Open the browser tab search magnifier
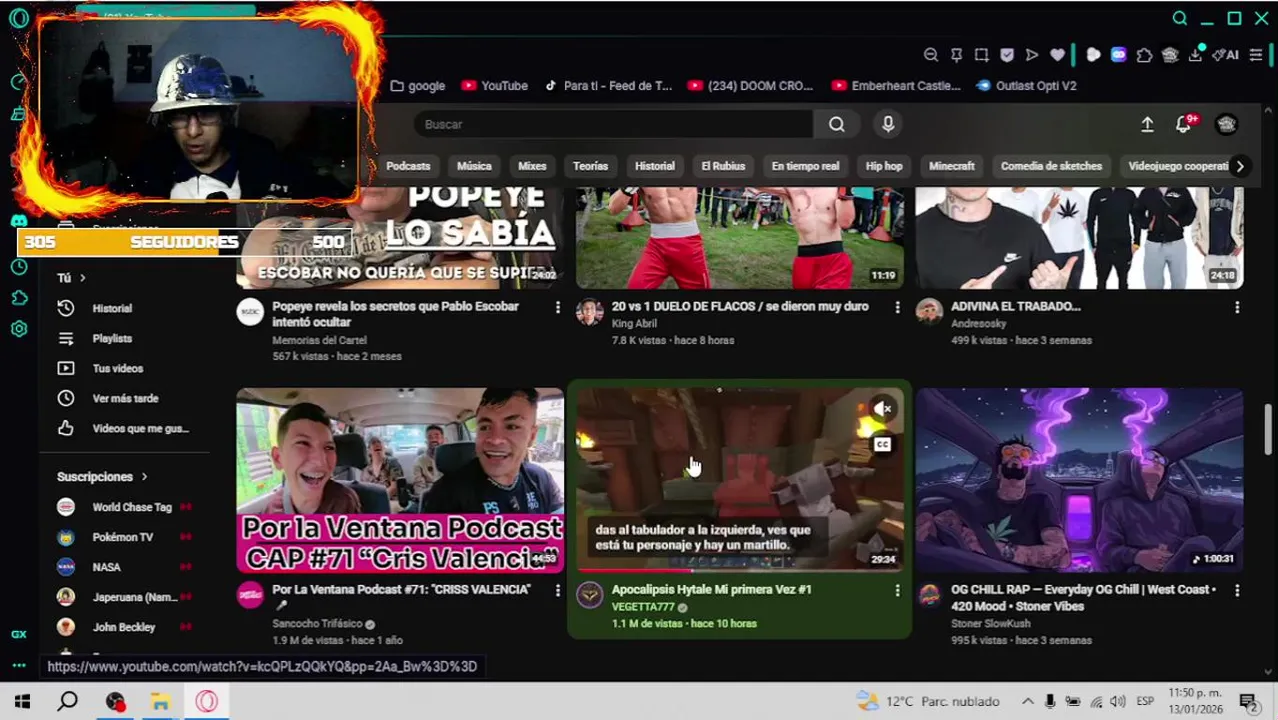This screenshot has height=720, width=1278. point(1180,18)
